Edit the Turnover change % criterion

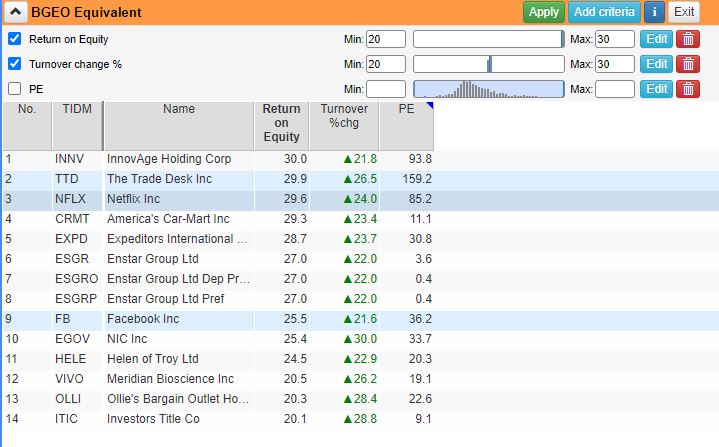tap(656, 64)
